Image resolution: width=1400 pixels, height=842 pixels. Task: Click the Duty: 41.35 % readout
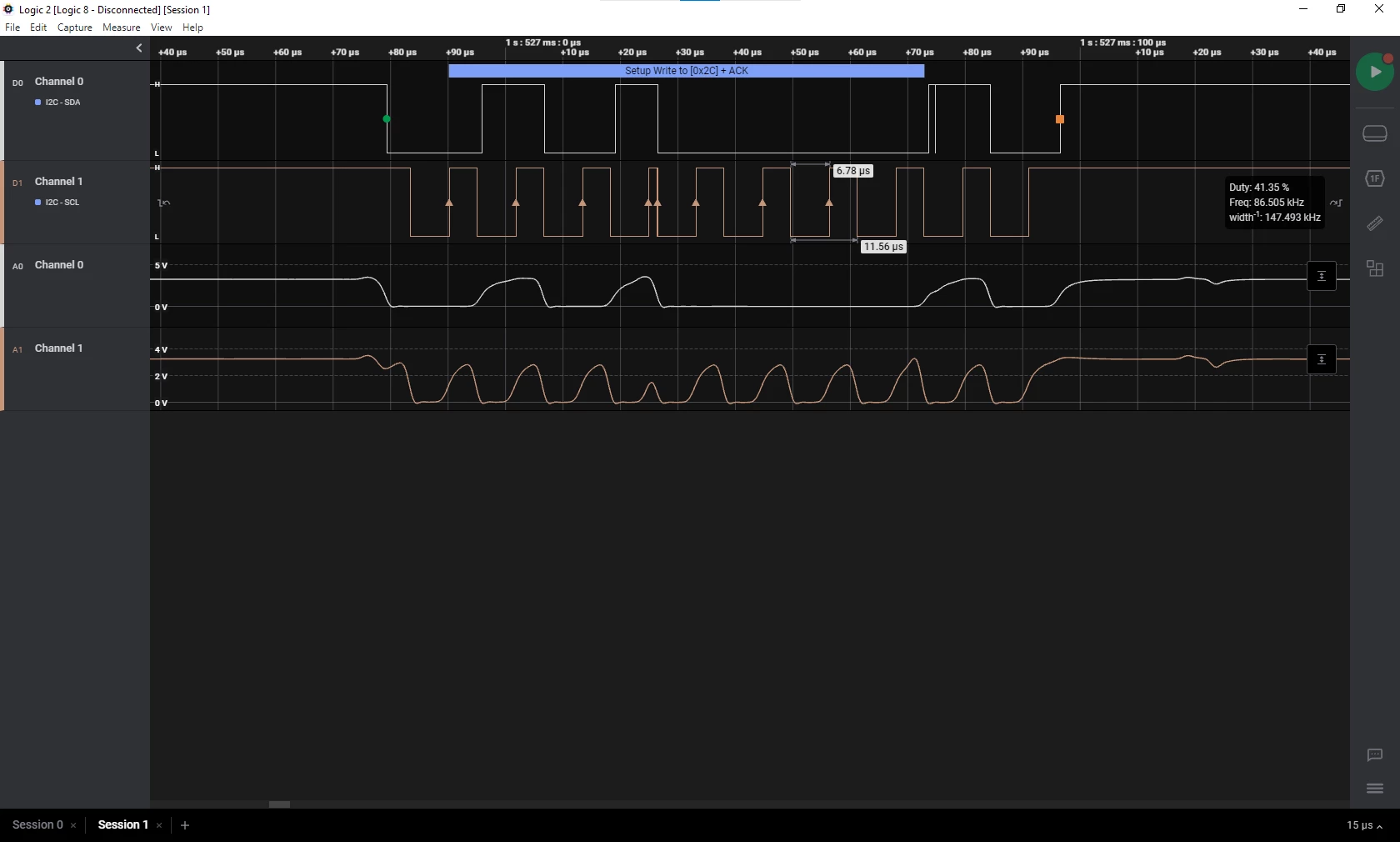point(1258,188)
